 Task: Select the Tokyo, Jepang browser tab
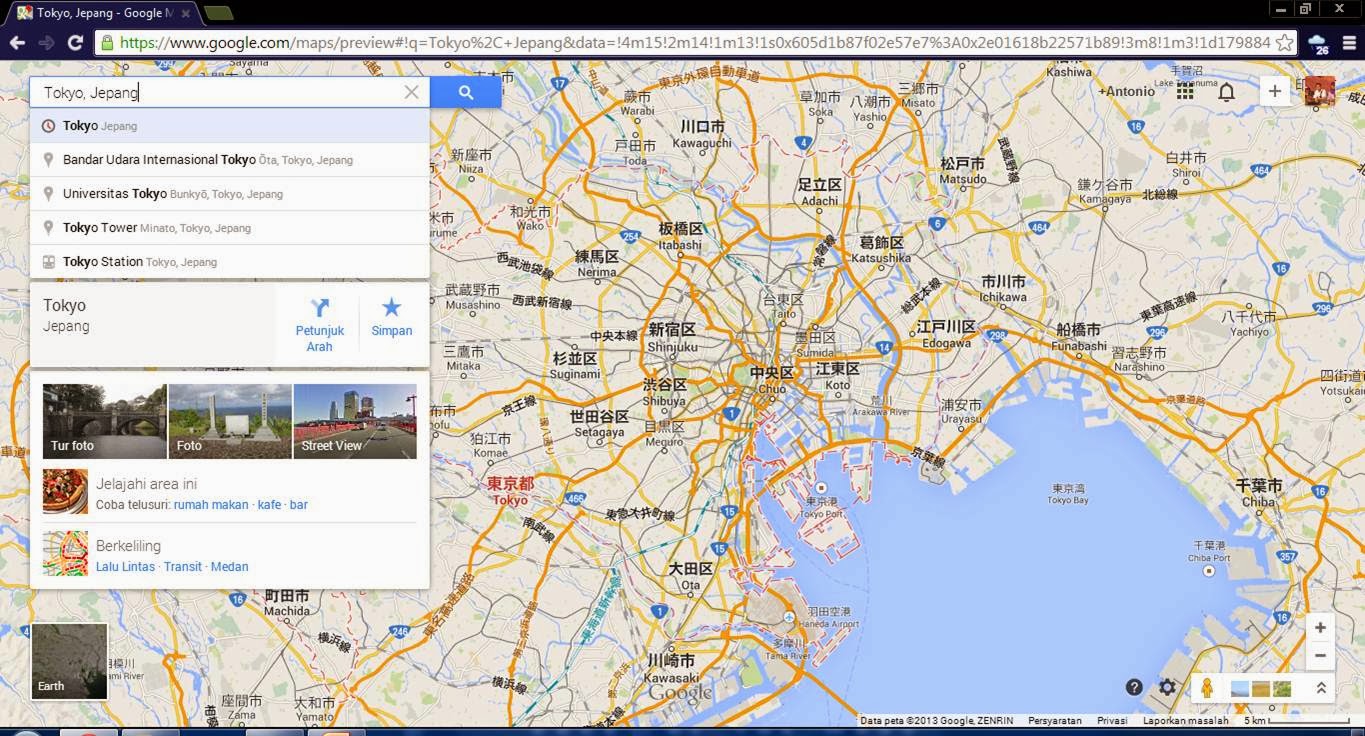101,13
